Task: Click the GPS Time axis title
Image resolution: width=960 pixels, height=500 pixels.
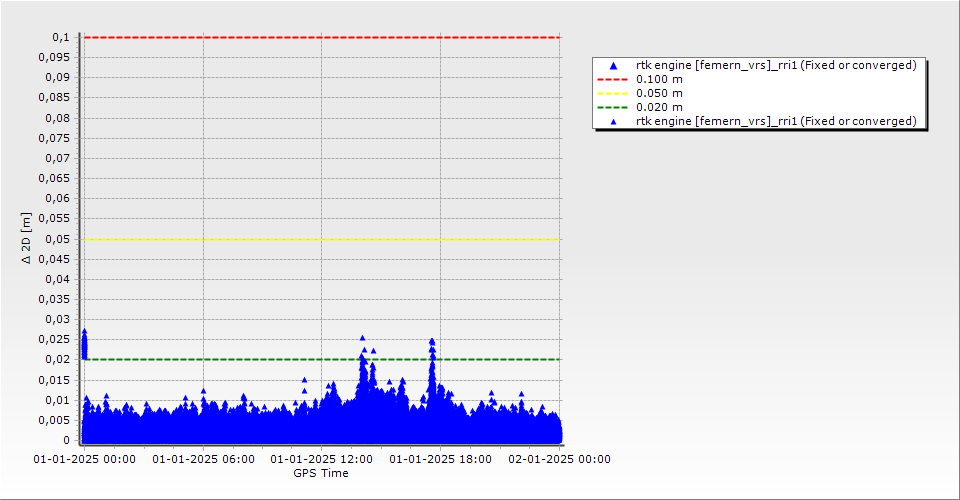Action: (320, 473)
